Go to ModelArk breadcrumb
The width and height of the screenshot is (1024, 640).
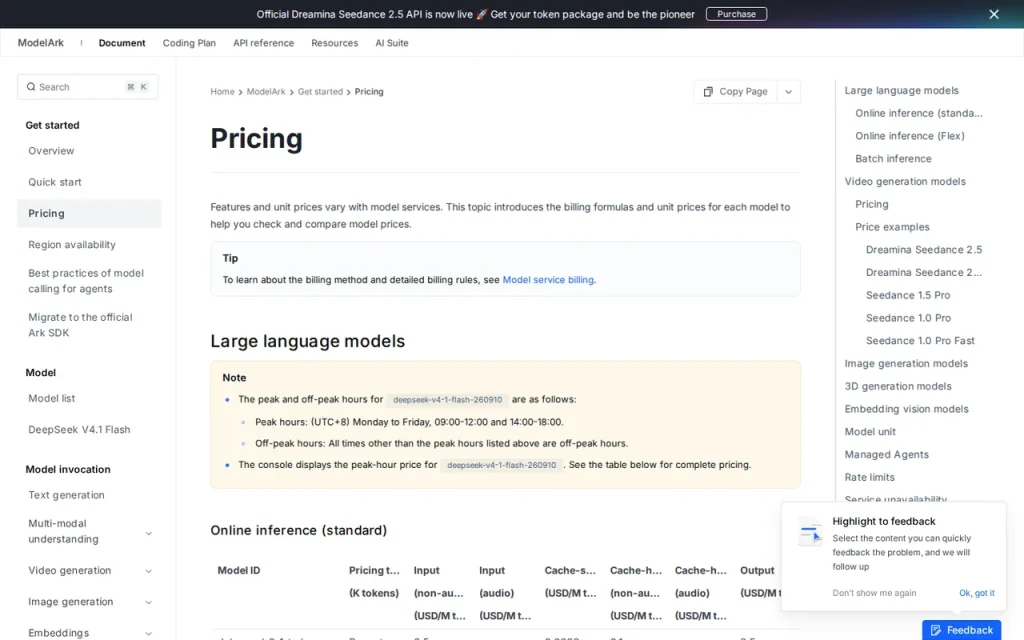pyautogui.click(x=266, y=91)
